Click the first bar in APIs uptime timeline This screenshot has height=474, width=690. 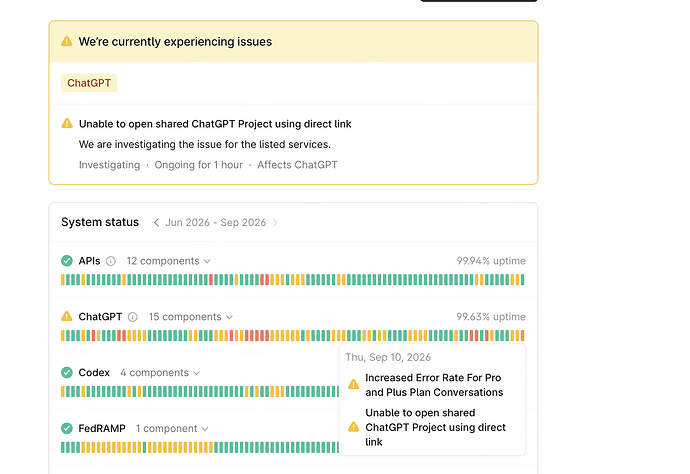pyautogui.click(x=63, y=280)
